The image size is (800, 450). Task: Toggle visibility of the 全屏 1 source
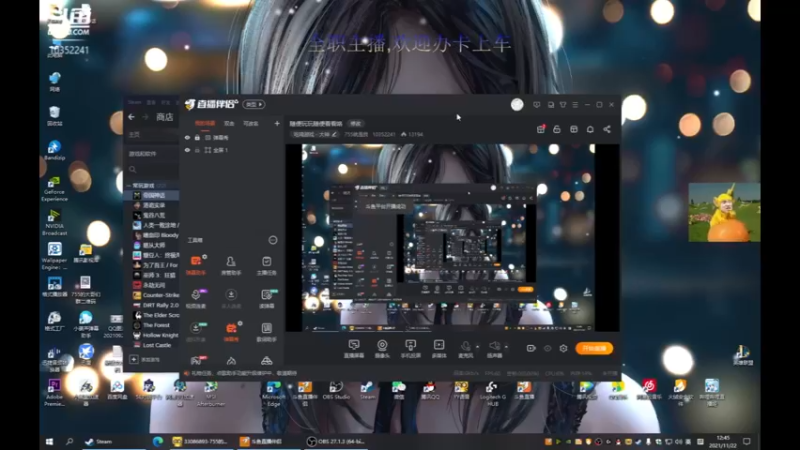point(187,150)
